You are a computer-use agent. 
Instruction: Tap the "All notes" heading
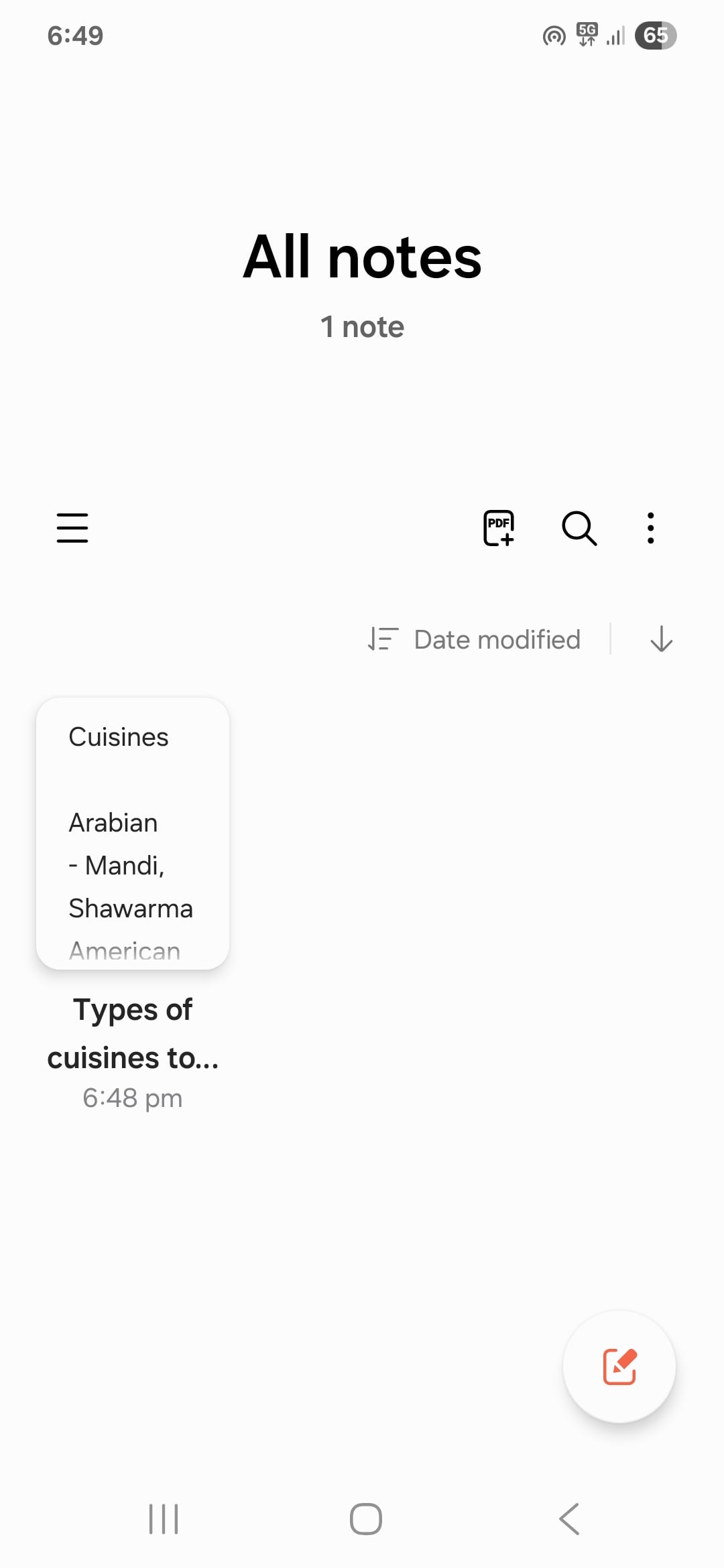click(x=362, y=257)
